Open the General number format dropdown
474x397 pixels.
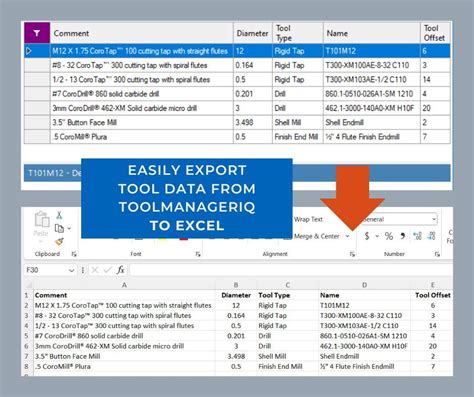(x=434, y=219)
